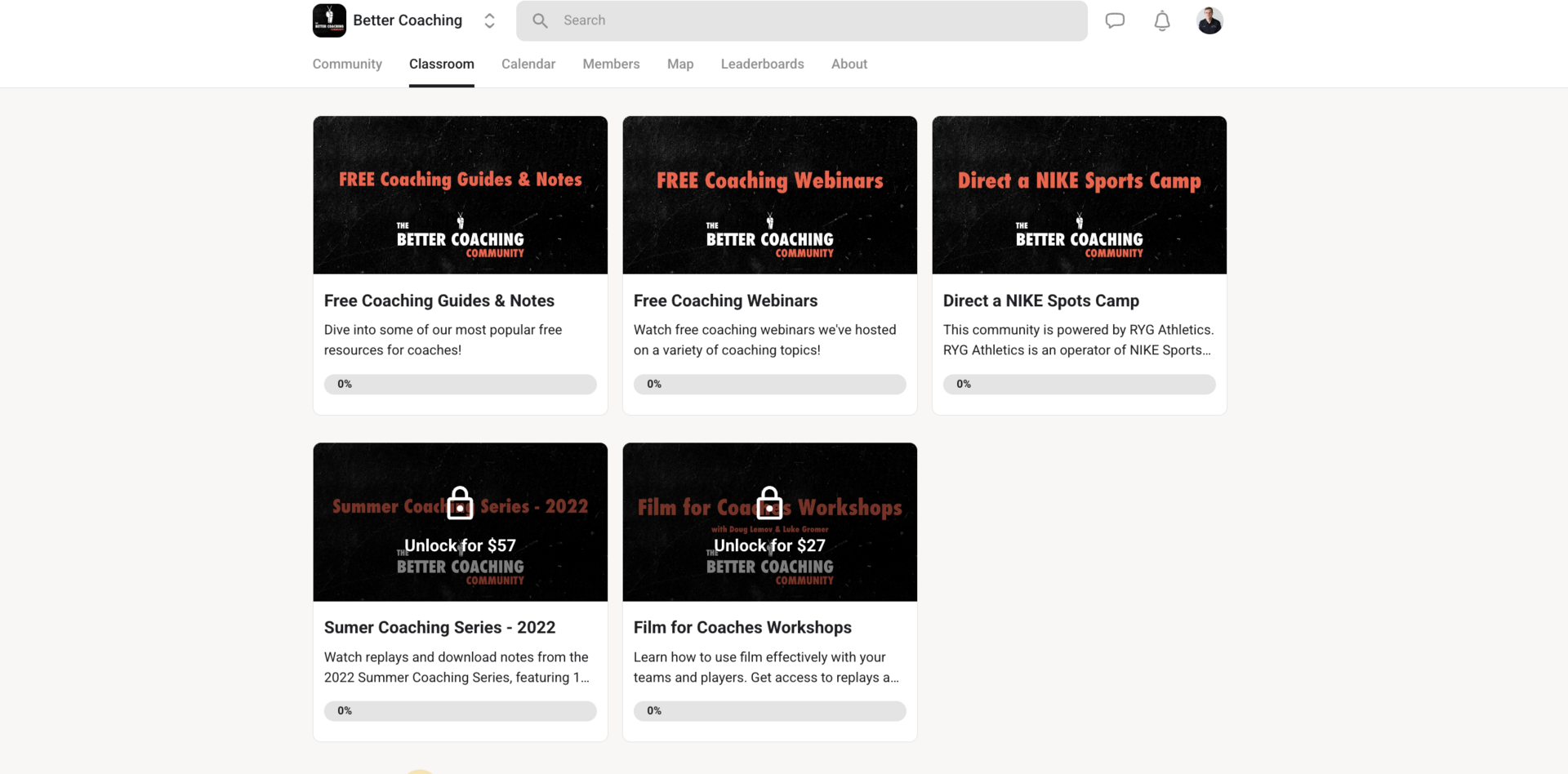1568x774 pixels.
Task: Open the Film for Coaches Workshops title
Action: 743,627
